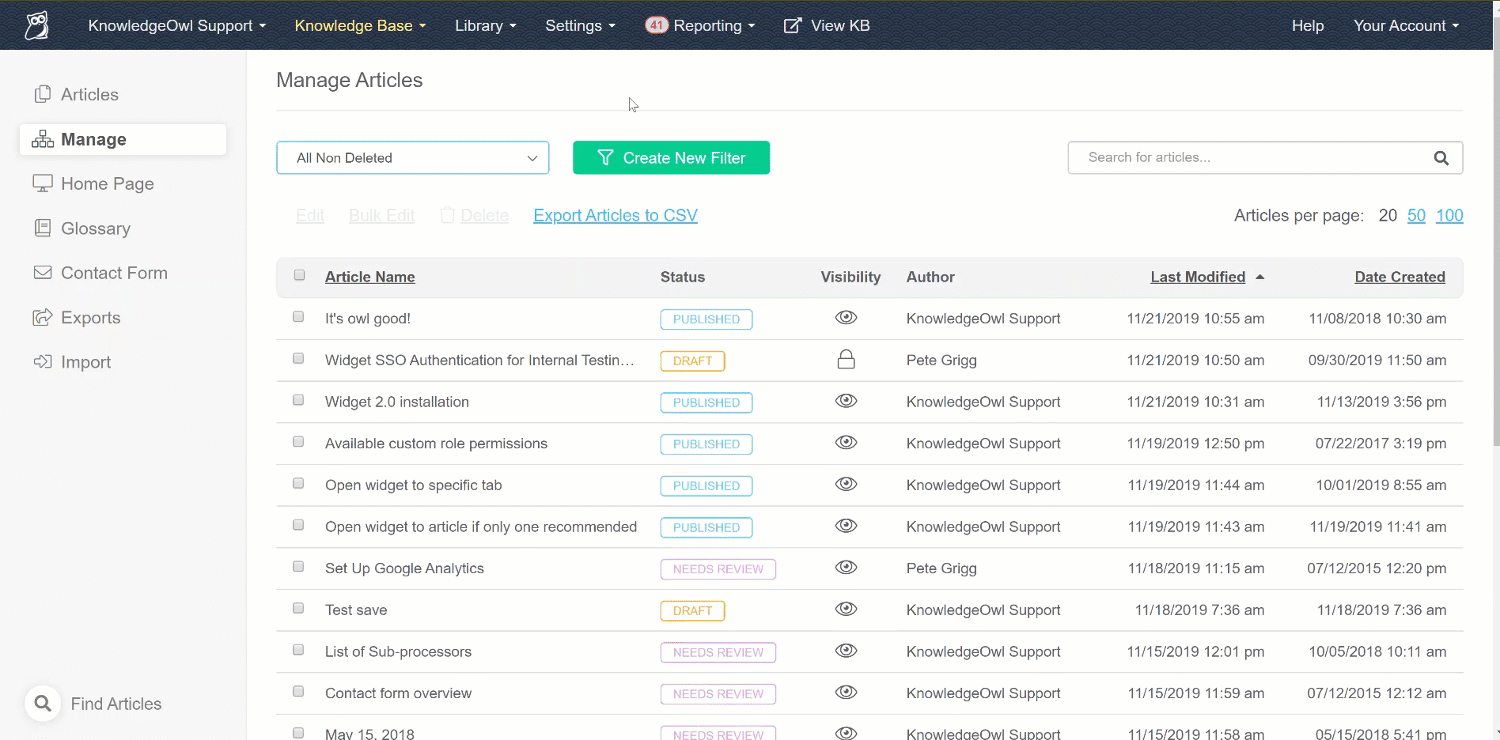Click the Last Modified sort arrow
The image size is (1500, 740).
pyautogui.click(x=1260, y=277)
